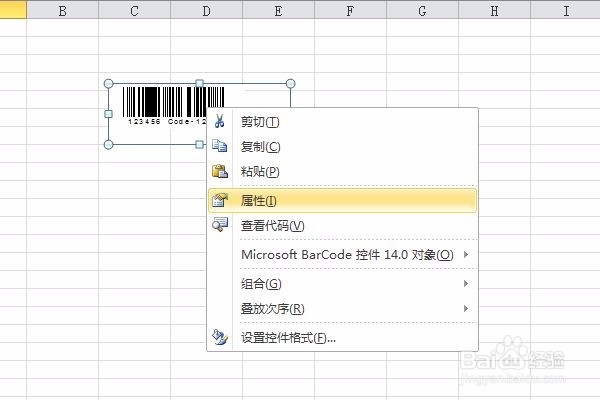Select column D header
This screenshot has height=400, width=600.
pos(207,10)
